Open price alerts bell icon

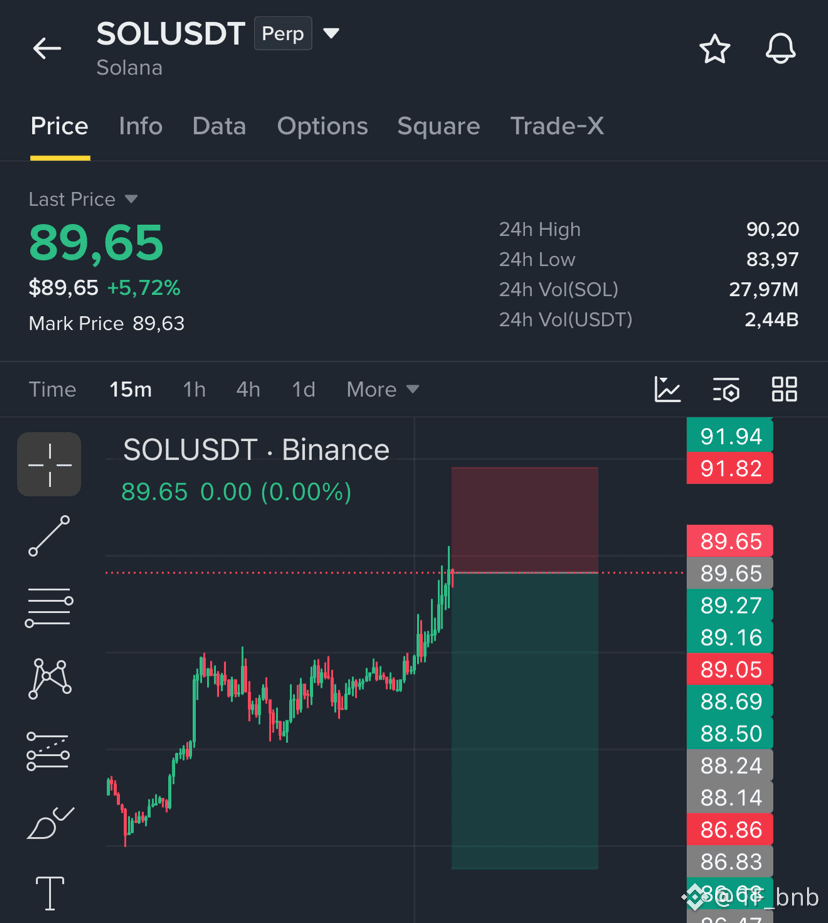780,48
